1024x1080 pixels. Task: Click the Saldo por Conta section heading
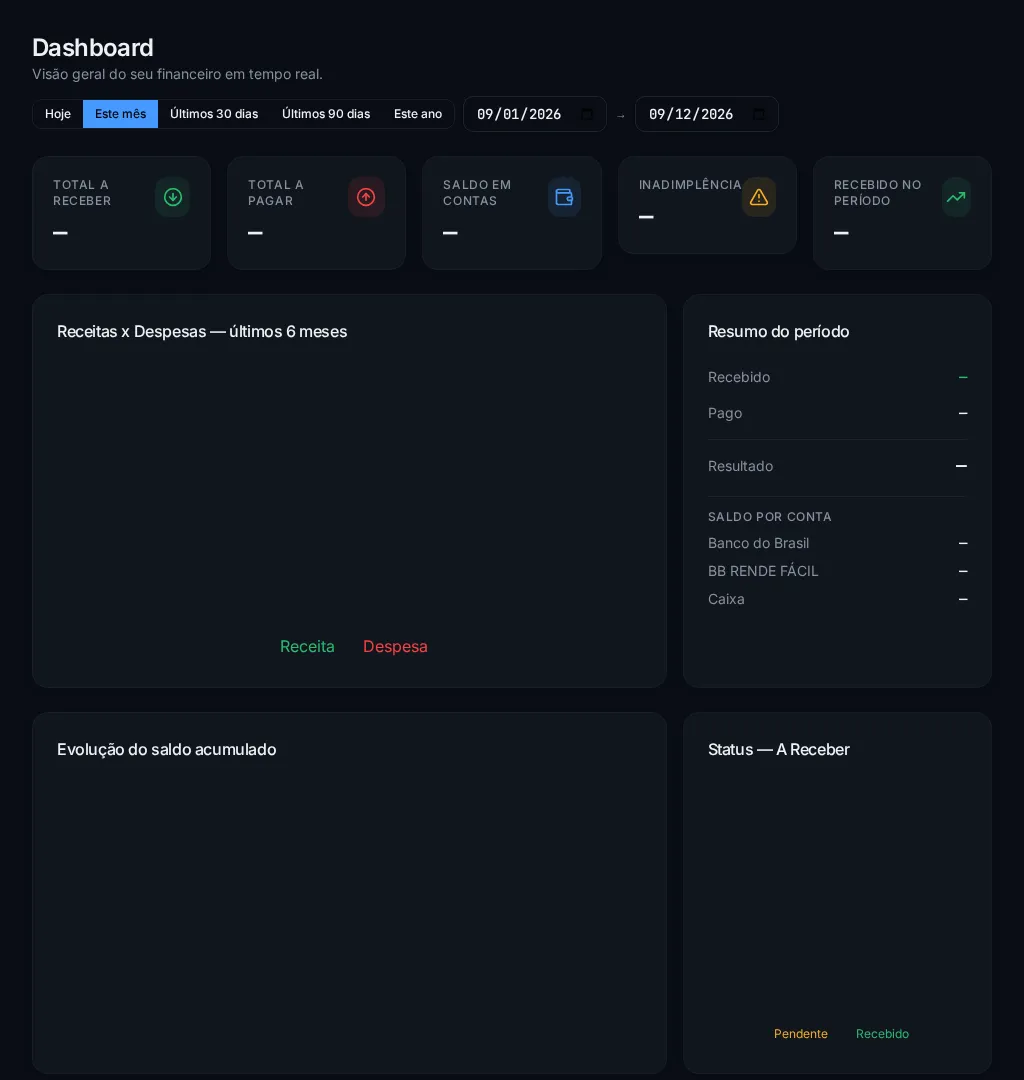[769, 517]
